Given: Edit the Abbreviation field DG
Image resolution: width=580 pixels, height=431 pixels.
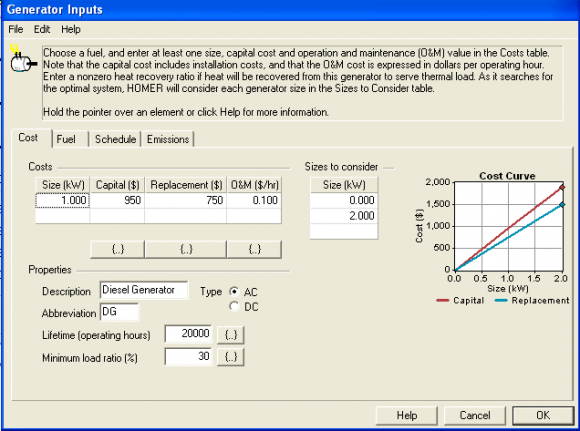Looking at the screenshot, I should [119, 312].
